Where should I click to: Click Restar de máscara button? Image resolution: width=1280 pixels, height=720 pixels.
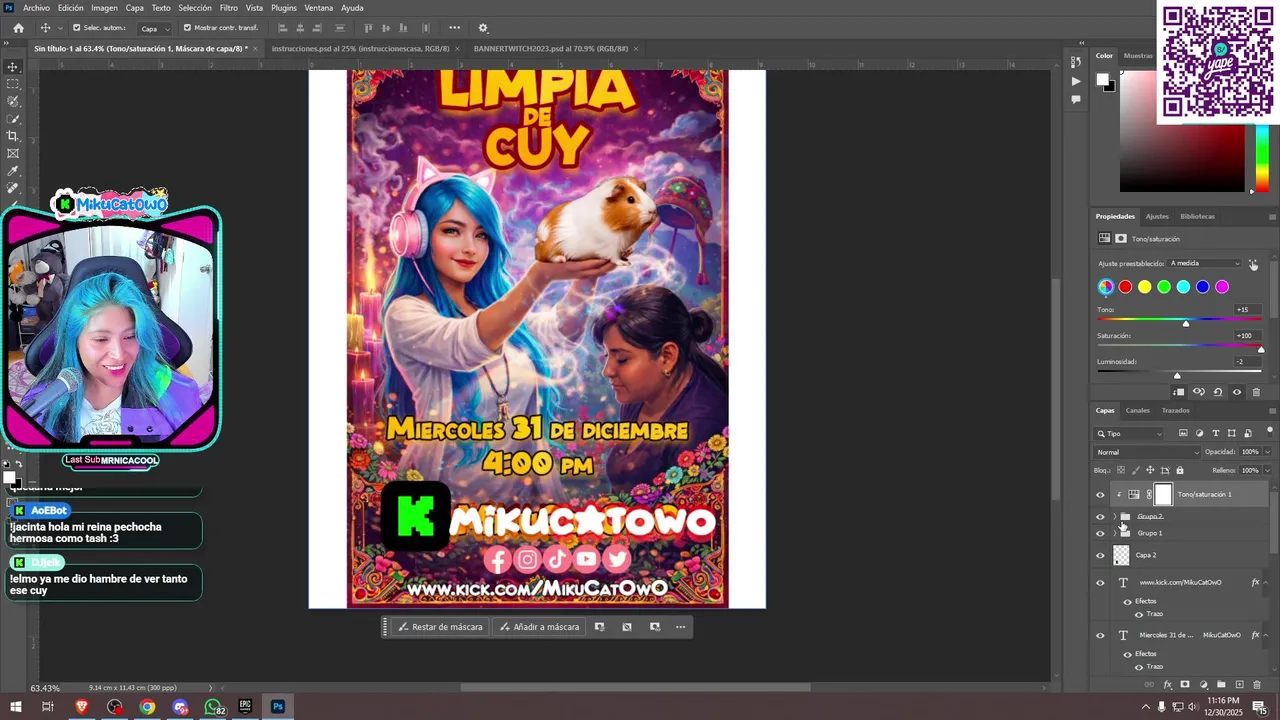coord(440,627)
